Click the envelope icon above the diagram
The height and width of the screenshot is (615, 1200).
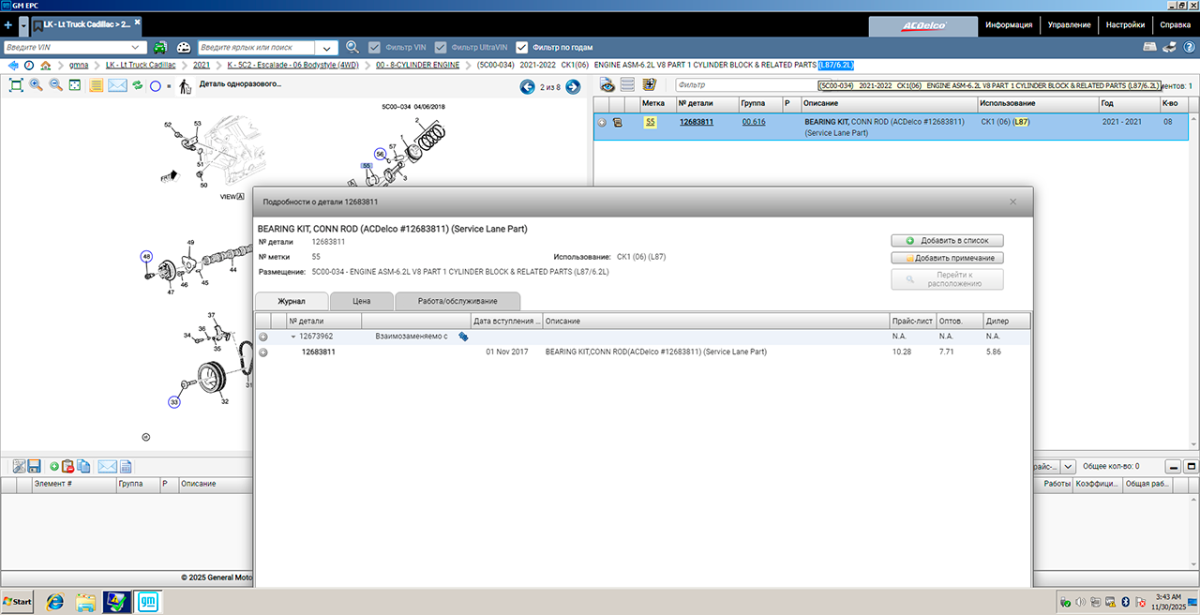point(117,86)
